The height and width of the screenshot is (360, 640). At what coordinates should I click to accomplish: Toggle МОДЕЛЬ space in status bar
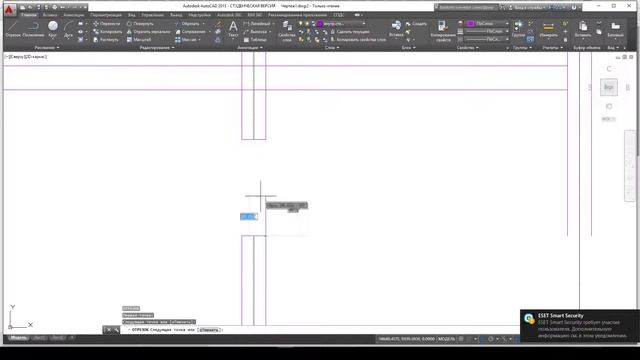(446, 339)
